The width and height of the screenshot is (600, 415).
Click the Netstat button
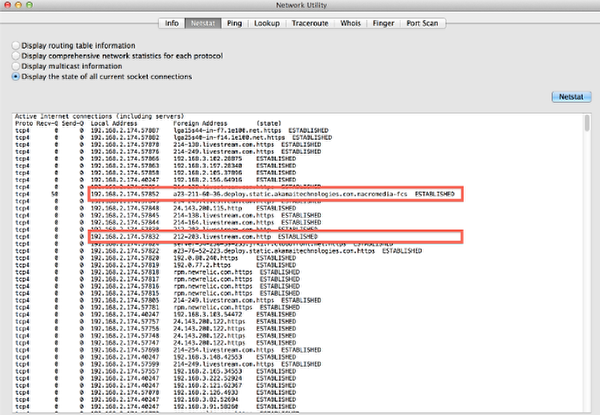click(x=571, y=97)
